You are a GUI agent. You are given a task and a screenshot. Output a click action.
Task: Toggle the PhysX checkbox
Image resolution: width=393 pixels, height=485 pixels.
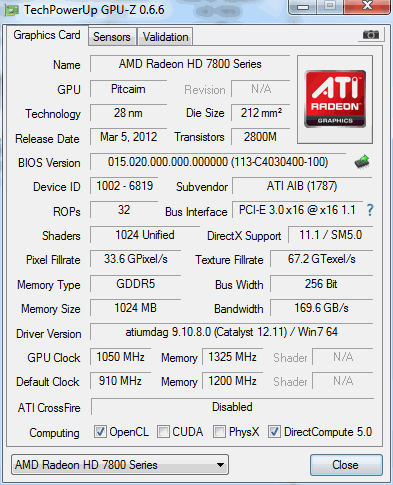pyautogui.click(x=219, y=432)
